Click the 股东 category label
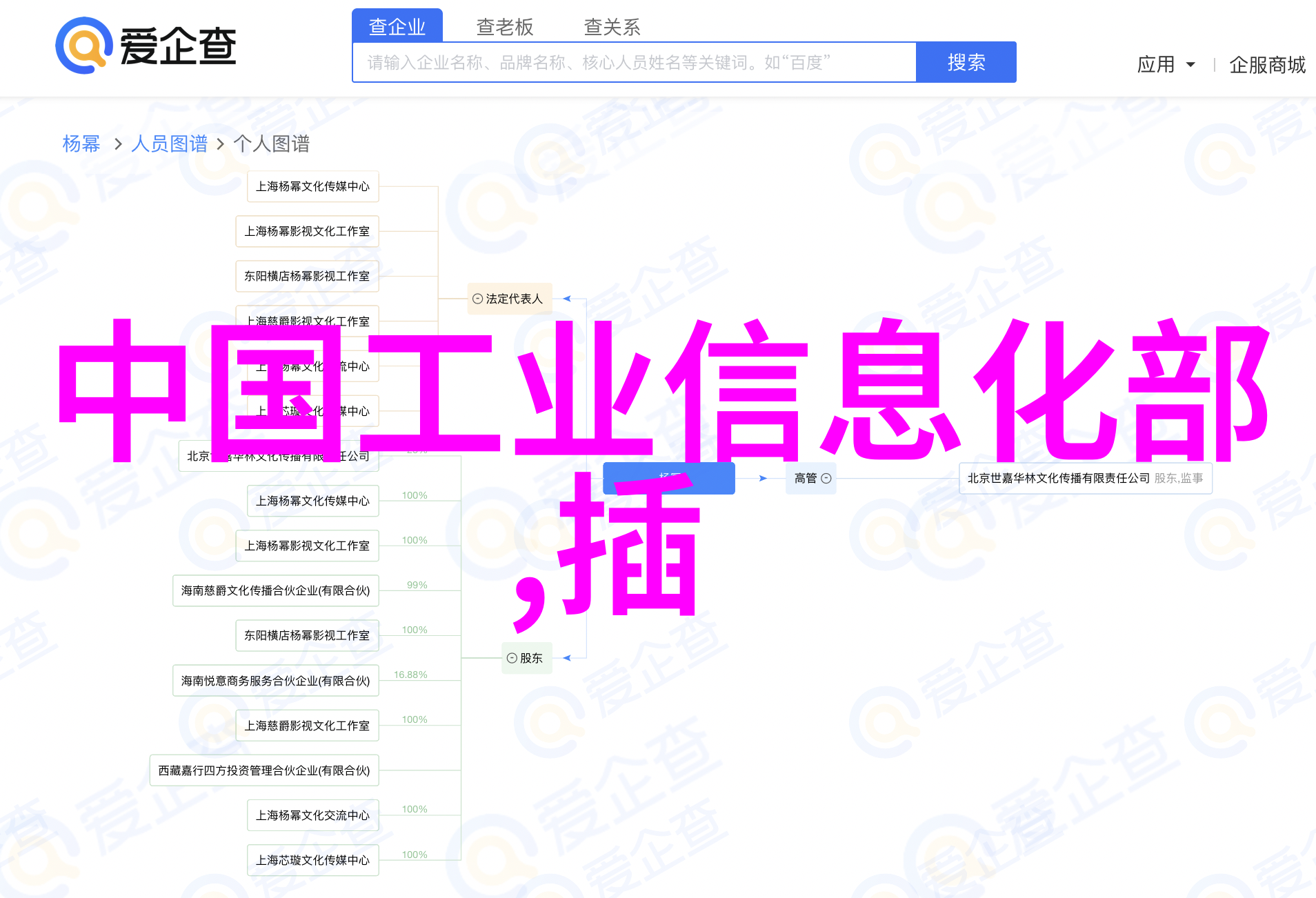 pos(531,658)
